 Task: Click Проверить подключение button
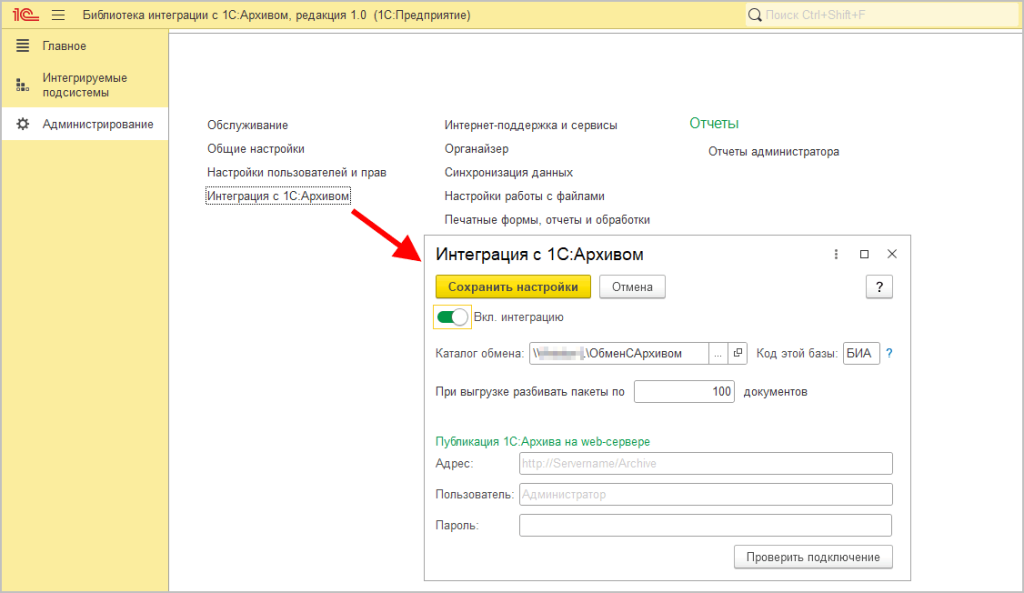pos(812,557)
